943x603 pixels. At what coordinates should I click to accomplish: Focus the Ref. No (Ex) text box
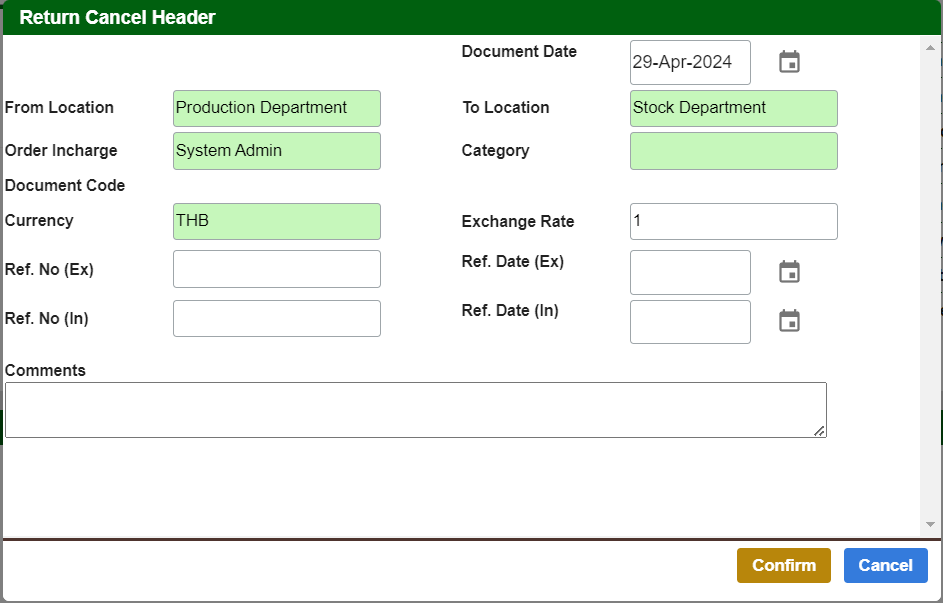tap(276, 269)
